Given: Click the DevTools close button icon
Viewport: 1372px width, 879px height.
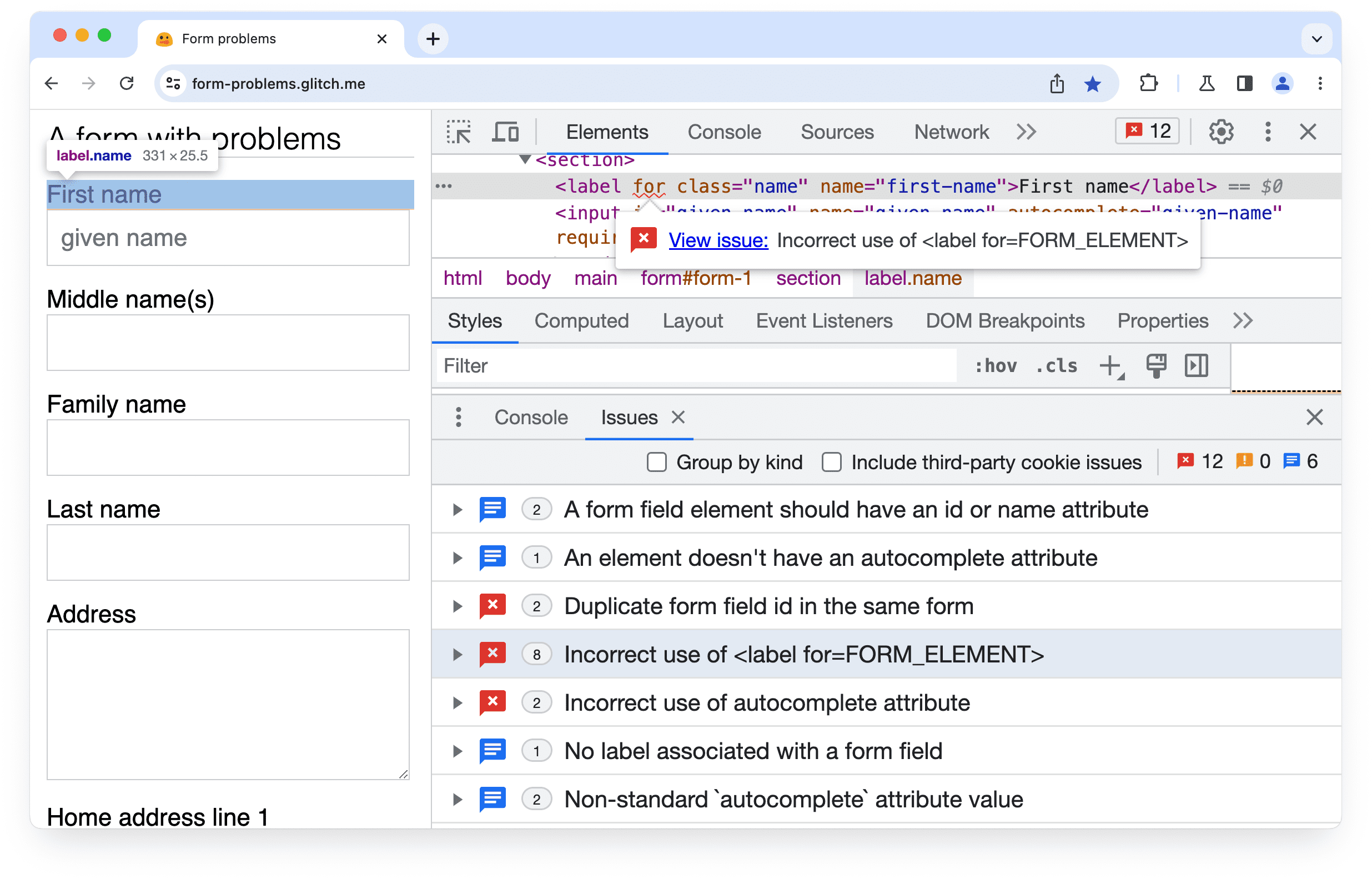Looking at the screenshot, I should [x=1308, y=132].
